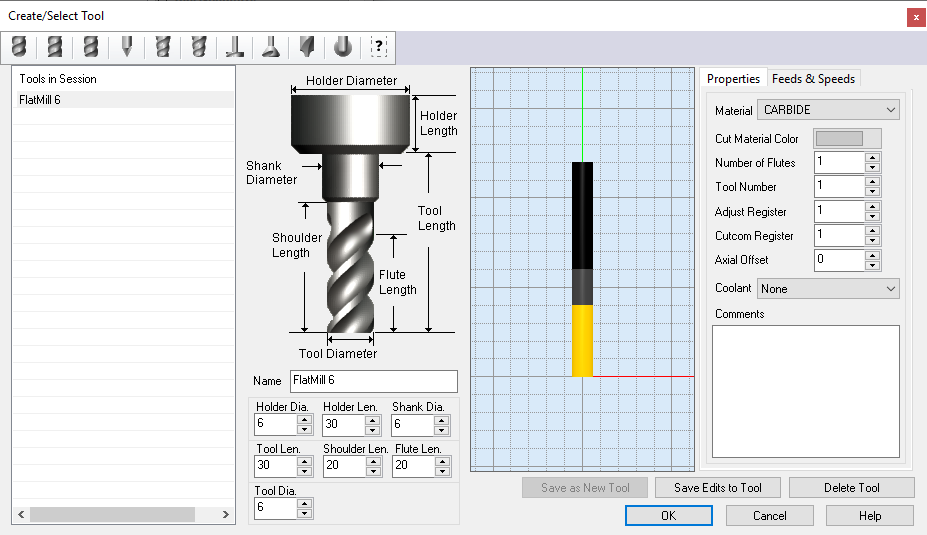Decrease Holder Len. with down arrow
The height and width of the screenshot is (535, 927).
coord(372,430)
